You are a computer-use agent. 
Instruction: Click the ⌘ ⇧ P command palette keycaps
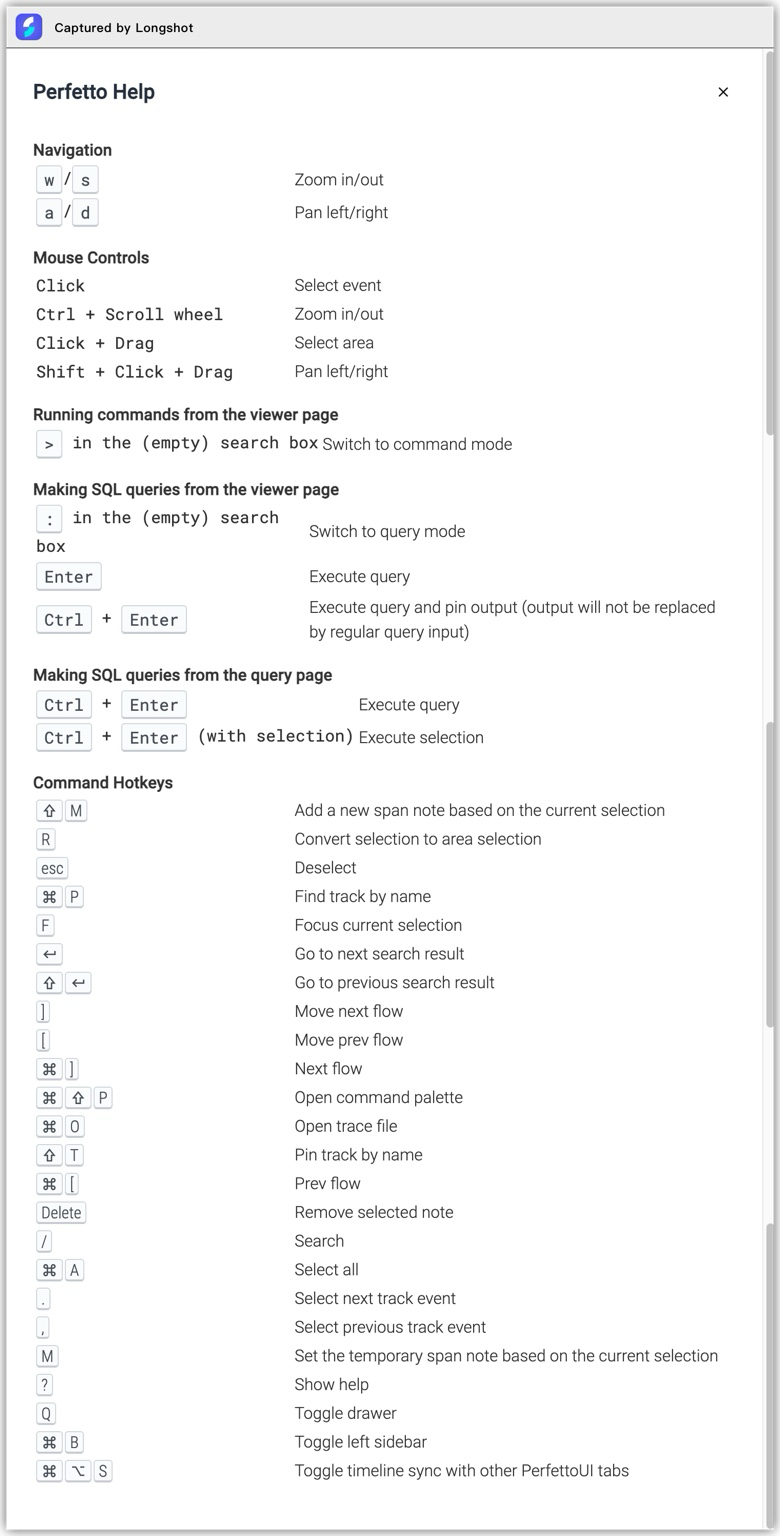74,1097
